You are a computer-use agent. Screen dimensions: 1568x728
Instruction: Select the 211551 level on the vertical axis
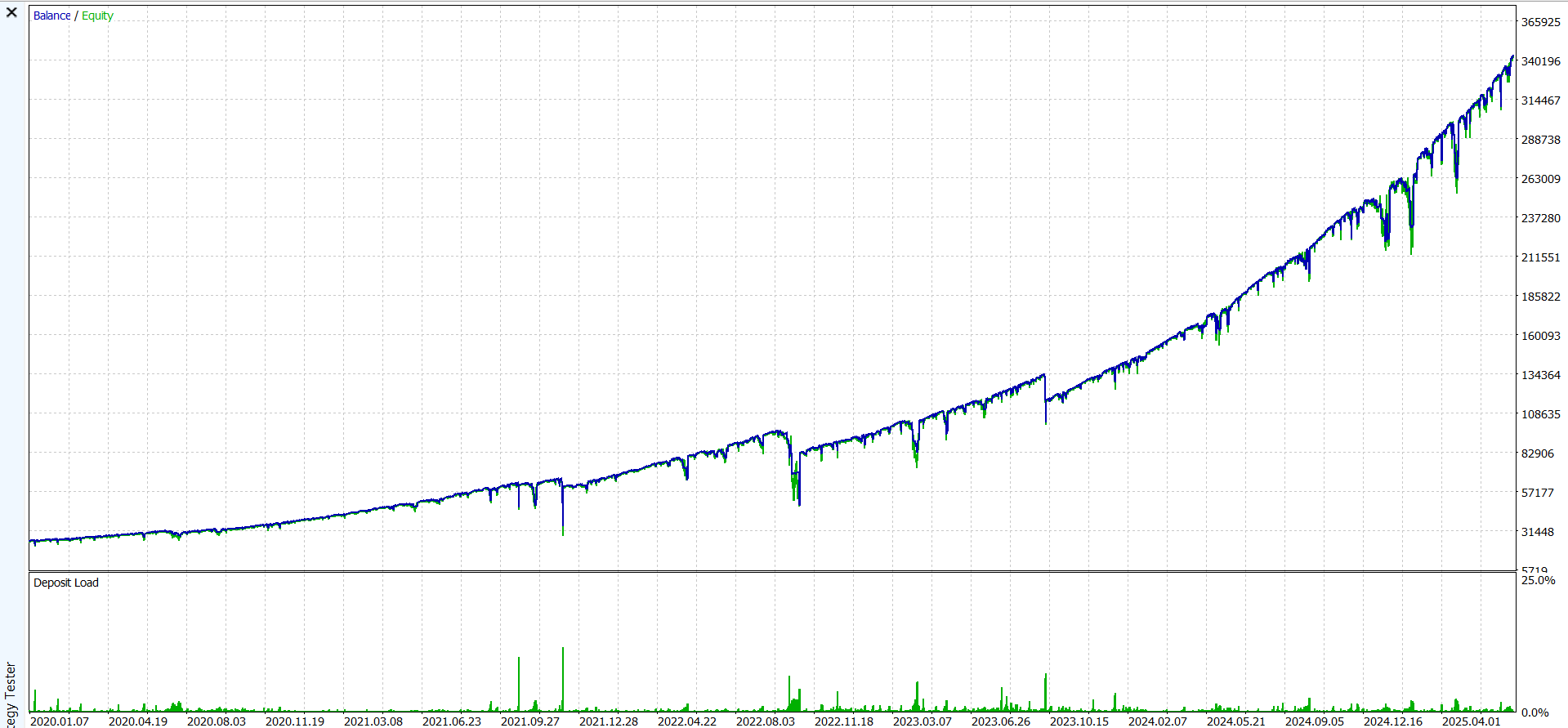tap(1540, 257)
